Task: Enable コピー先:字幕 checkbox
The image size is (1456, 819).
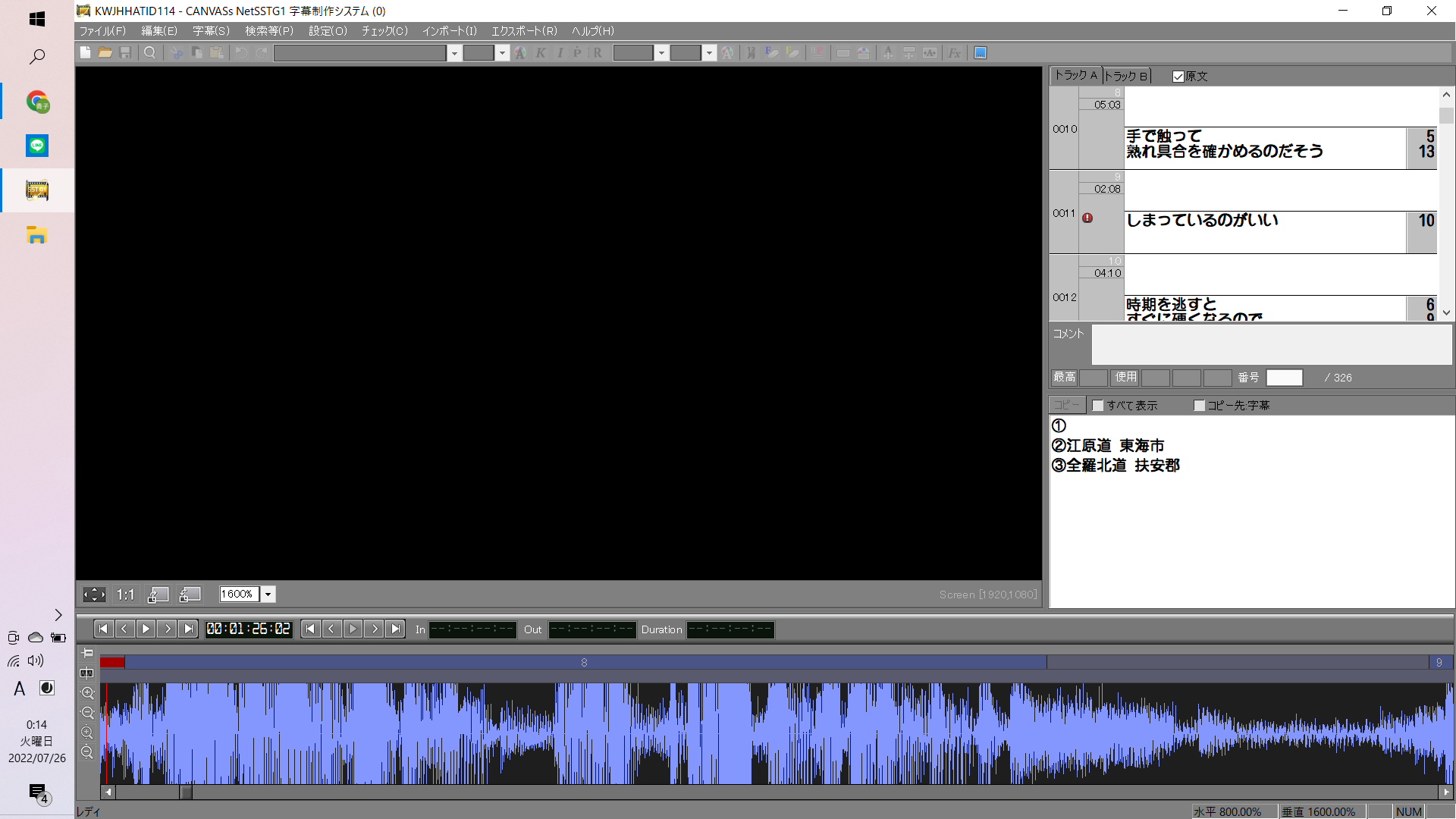Action: coord(1199,406)
